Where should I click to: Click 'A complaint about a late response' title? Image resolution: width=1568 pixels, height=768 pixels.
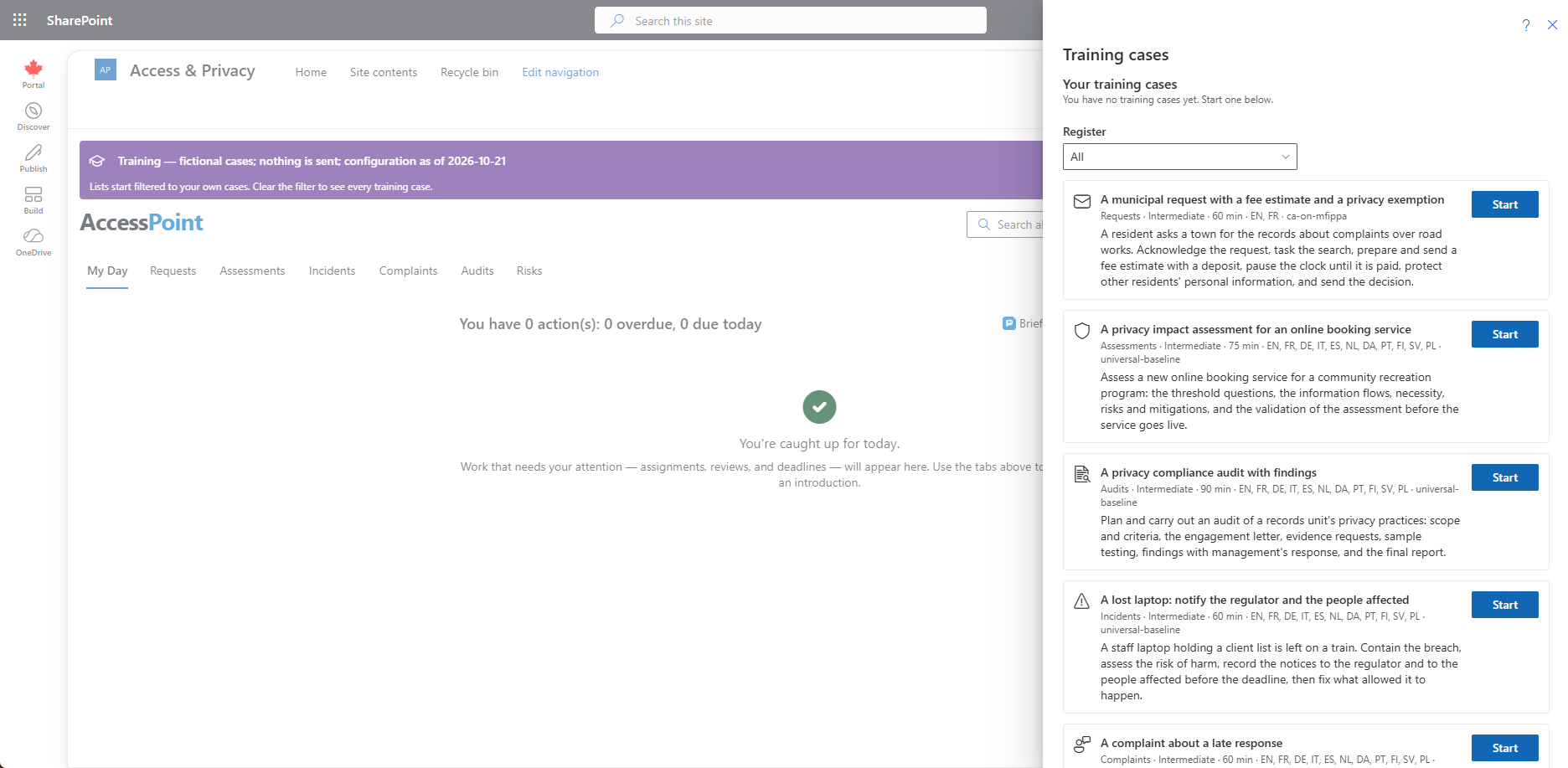(x=1191, y=743)
